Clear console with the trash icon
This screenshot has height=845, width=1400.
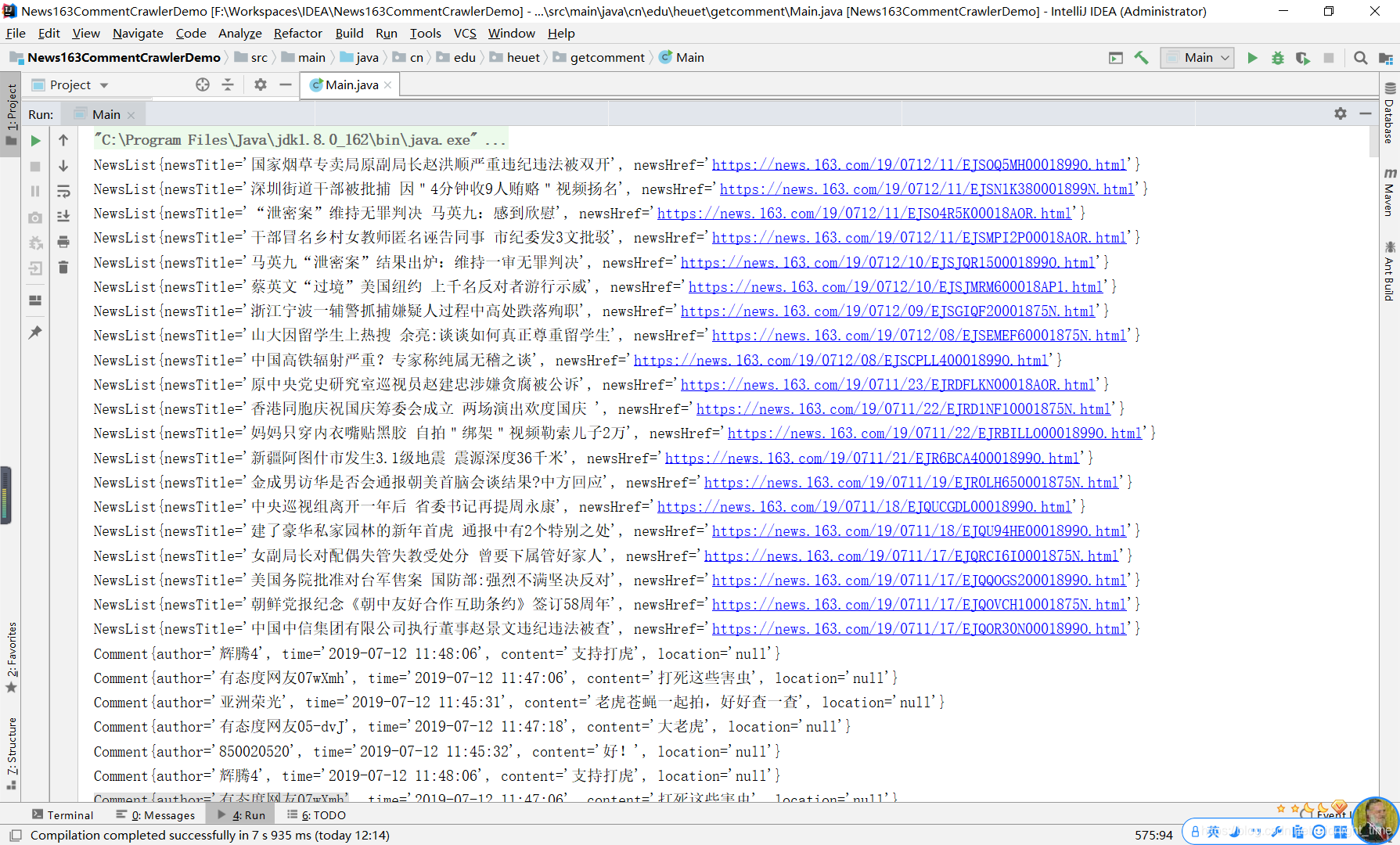63,268
